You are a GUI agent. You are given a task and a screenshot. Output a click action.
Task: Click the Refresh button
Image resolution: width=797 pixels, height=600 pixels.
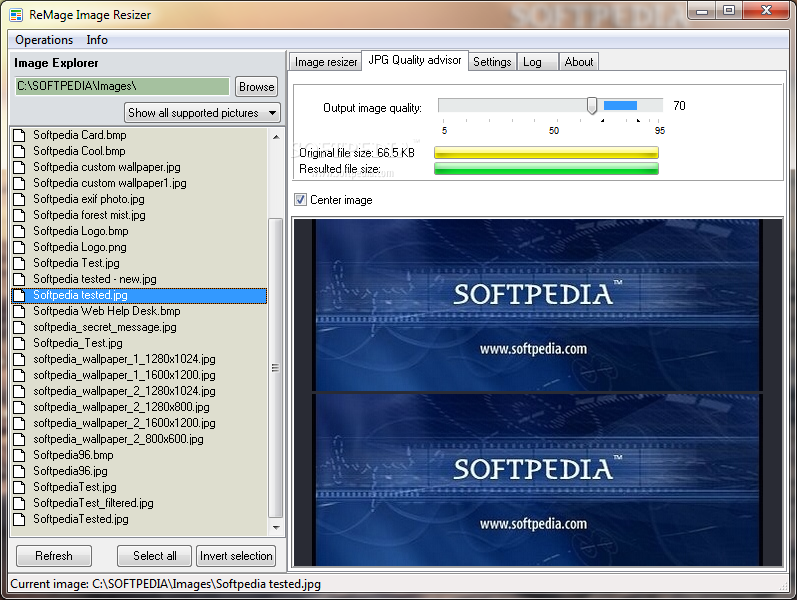54,556
